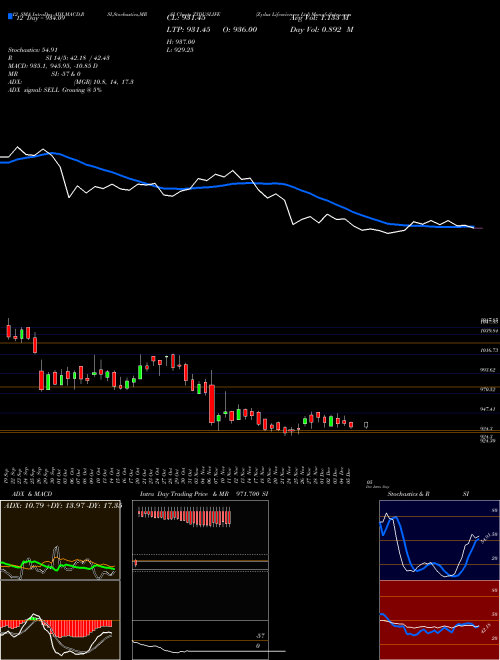This screenshot has height=660, width=500.
Task: Click the 'Day Vol: 0.892 M' text
Action: (x=322, y=30)
